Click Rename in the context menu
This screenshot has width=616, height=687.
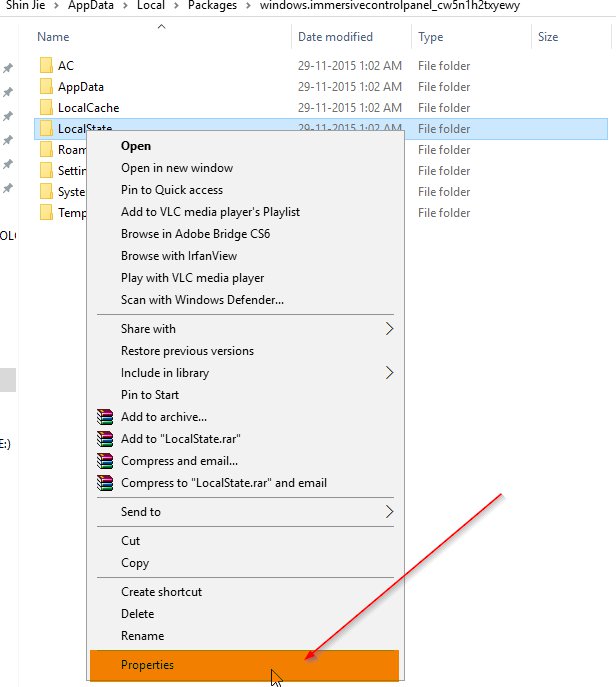click(x=142, y=636)
